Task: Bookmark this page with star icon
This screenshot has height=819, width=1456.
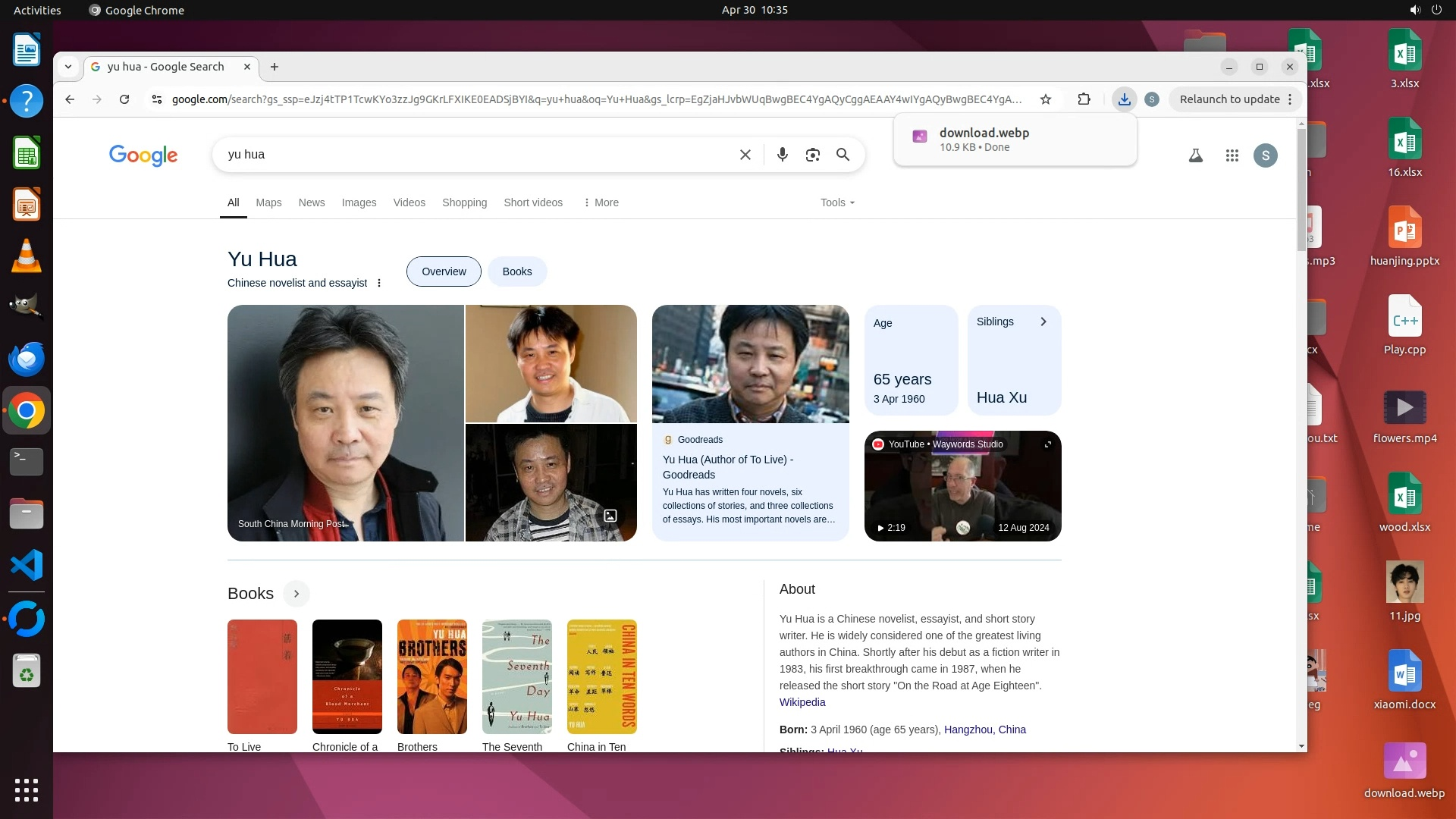Action: click(1046, 99)
